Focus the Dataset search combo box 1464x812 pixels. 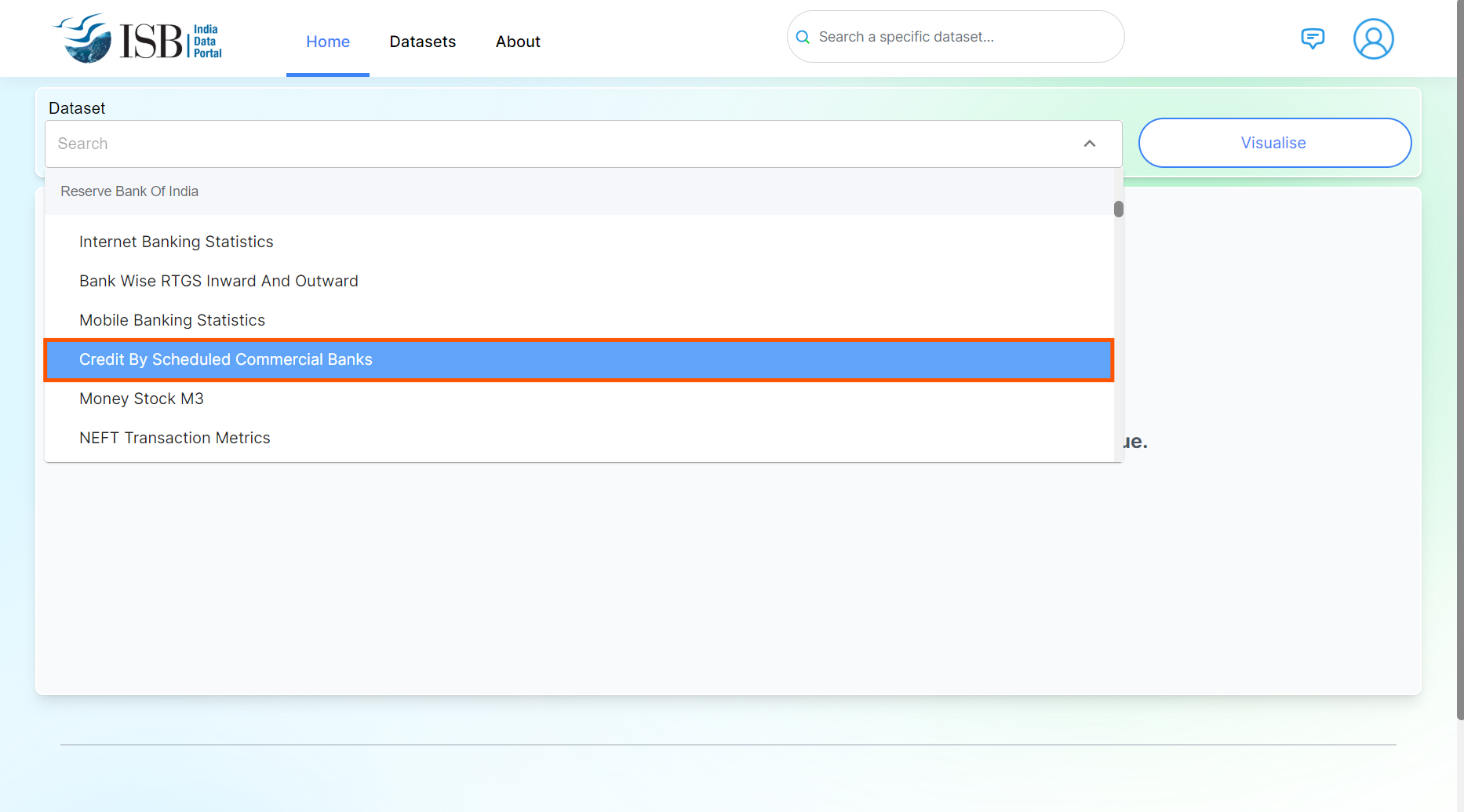coord(549,144)
